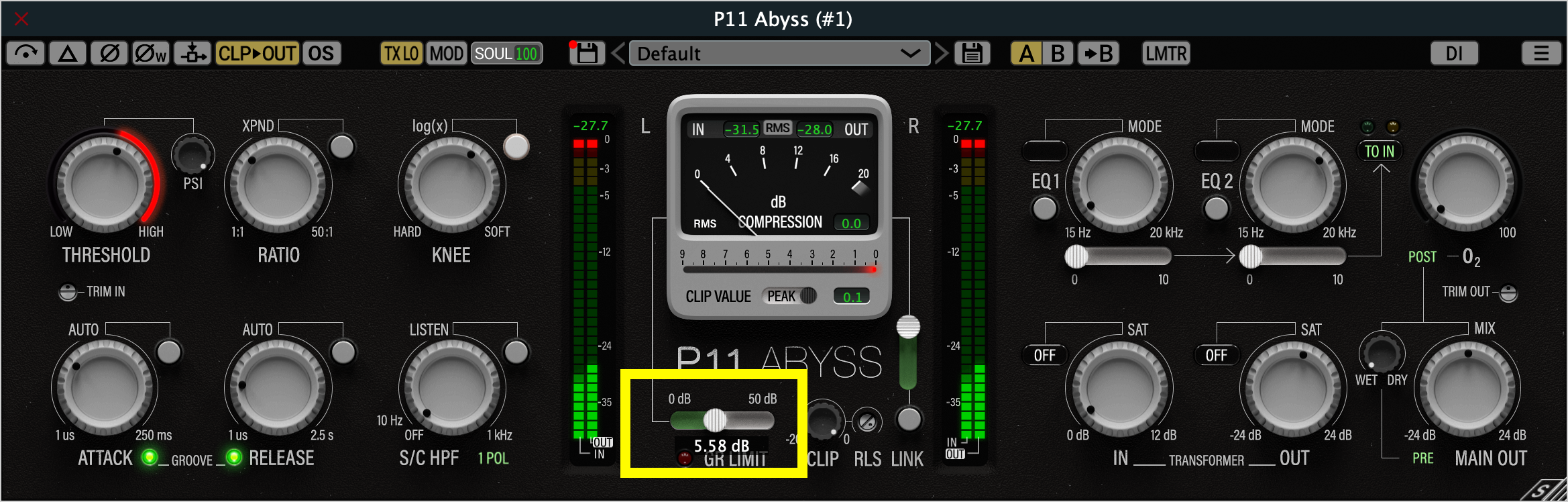Click the Øw wet phase icon
1568x502 pixels.
[x=150, y=53]
